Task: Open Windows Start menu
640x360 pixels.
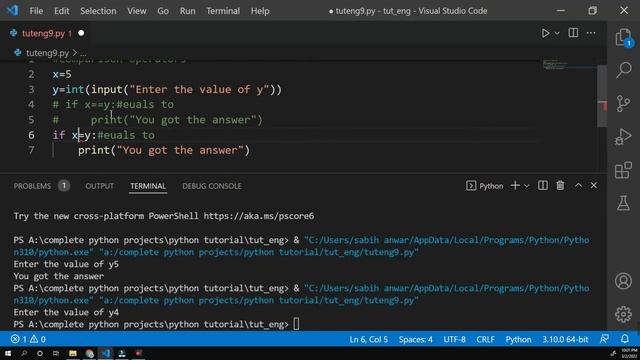Action: pyautogui.click(x=8, y=353)
